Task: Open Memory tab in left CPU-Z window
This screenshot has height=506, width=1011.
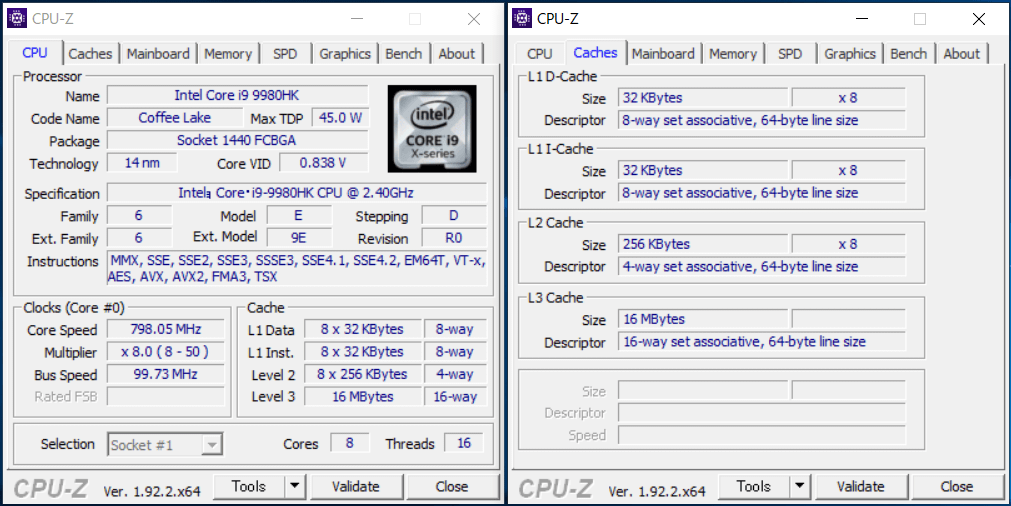Action: click(x=228, y=54)
